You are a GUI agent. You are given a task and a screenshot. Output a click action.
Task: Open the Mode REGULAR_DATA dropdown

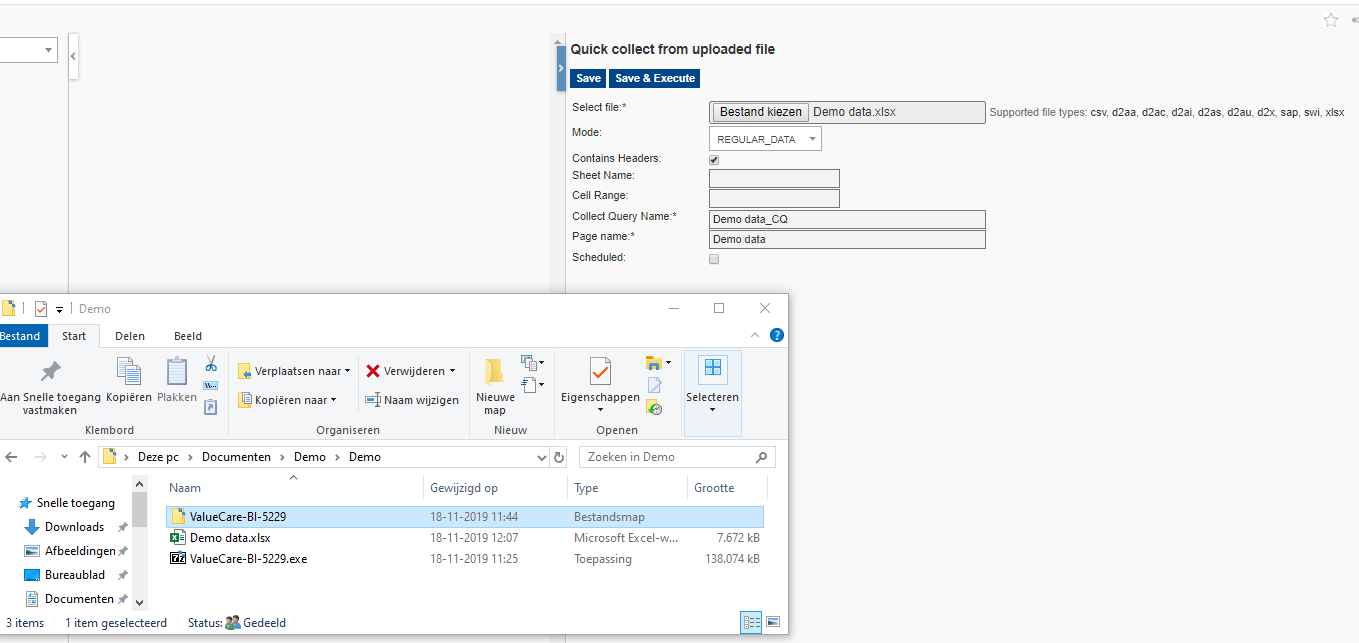tap(765, 139)
